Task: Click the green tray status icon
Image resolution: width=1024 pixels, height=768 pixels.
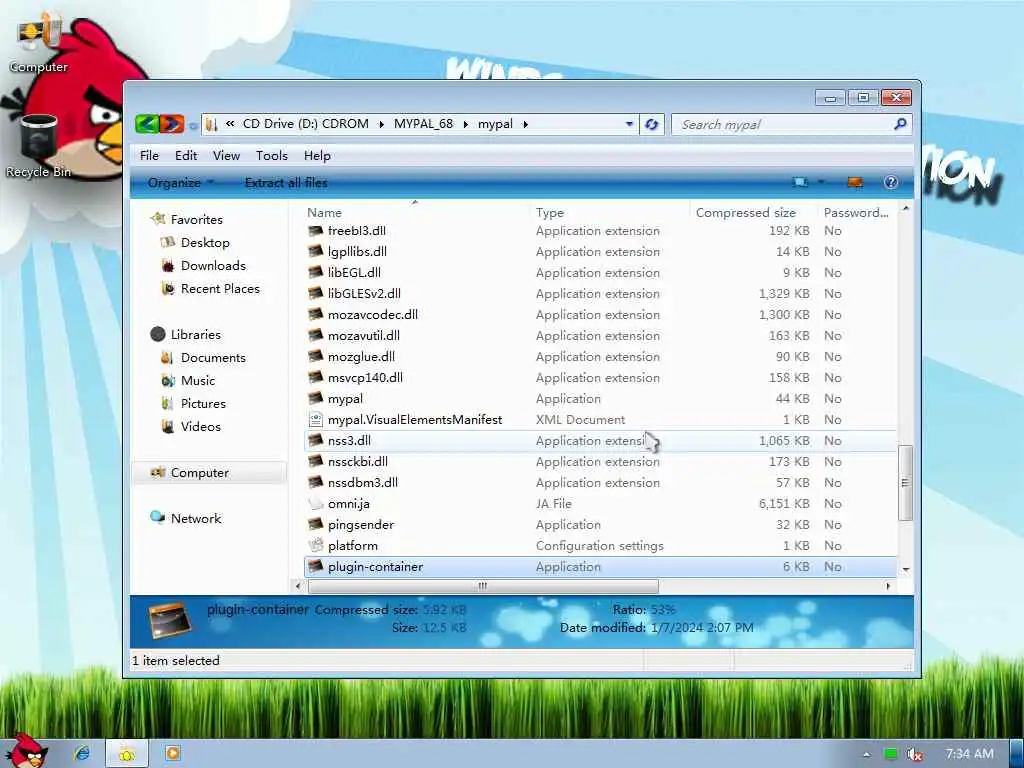Action: (x=890, y=754)
